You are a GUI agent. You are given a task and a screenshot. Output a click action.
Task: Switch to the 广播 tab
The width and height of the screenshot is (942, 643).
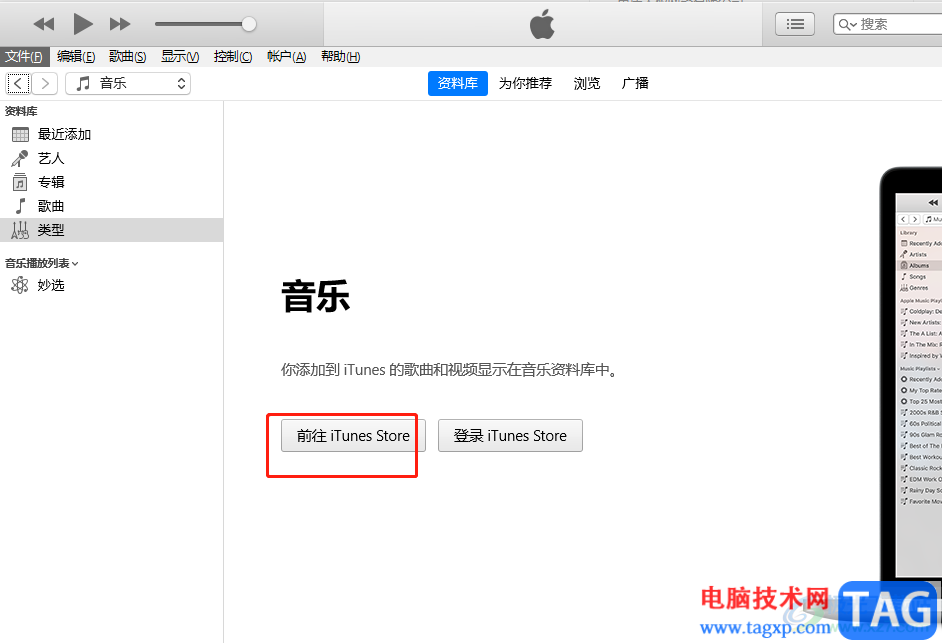[635, 84]
